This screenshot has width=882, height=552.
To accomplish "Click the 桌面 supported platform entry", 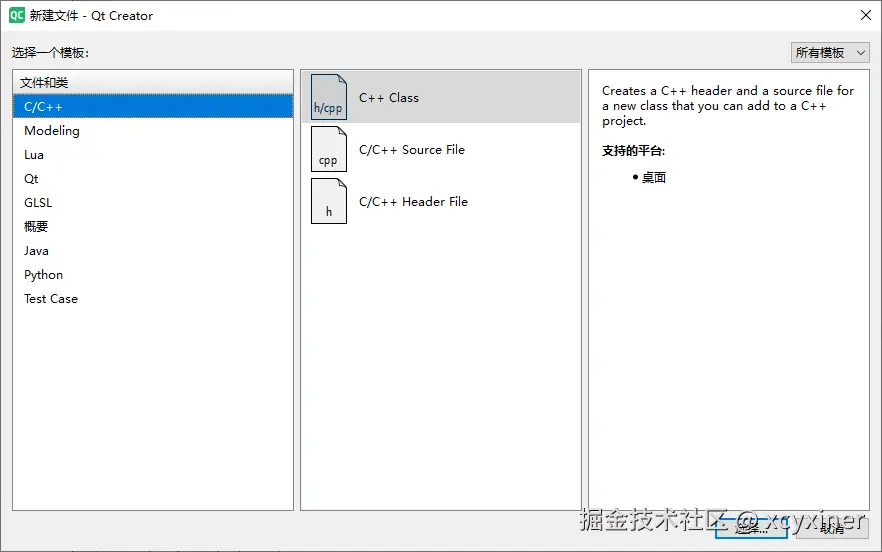I will [x=654, y=178].
